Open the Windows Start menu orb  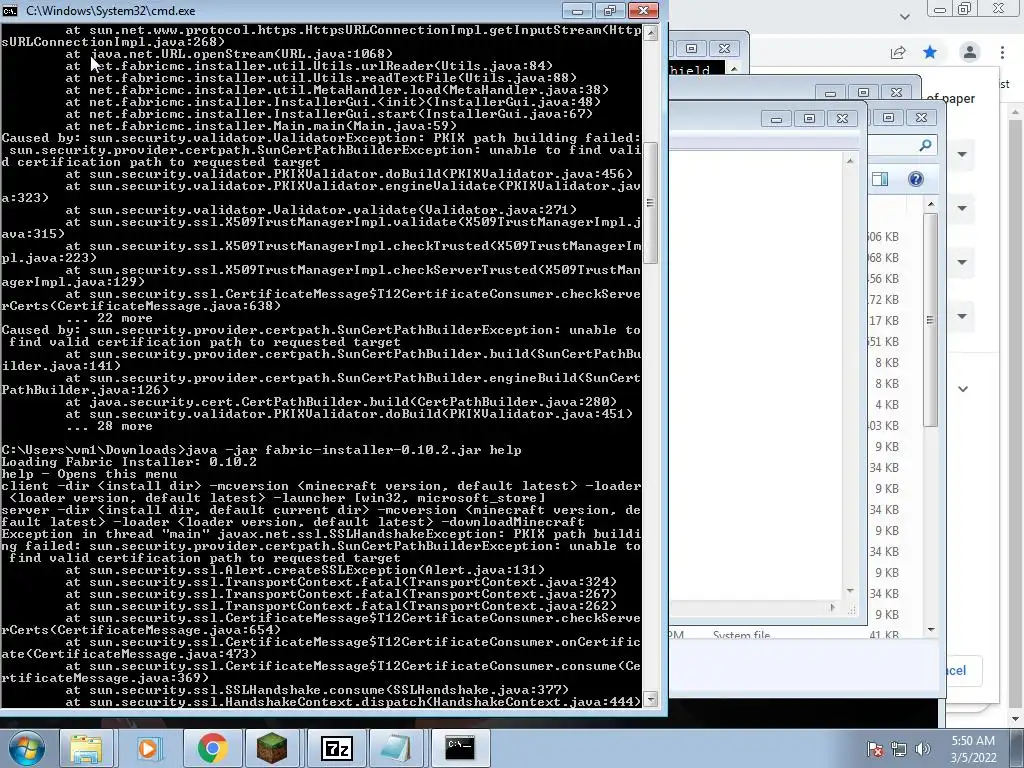click(x=25, y=748)
